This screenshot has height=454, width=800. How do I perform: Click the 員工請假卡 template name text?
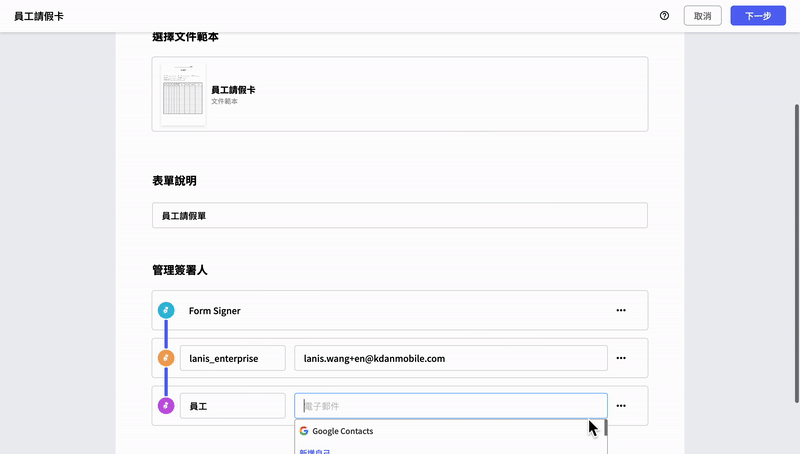(x=233, y=90)
